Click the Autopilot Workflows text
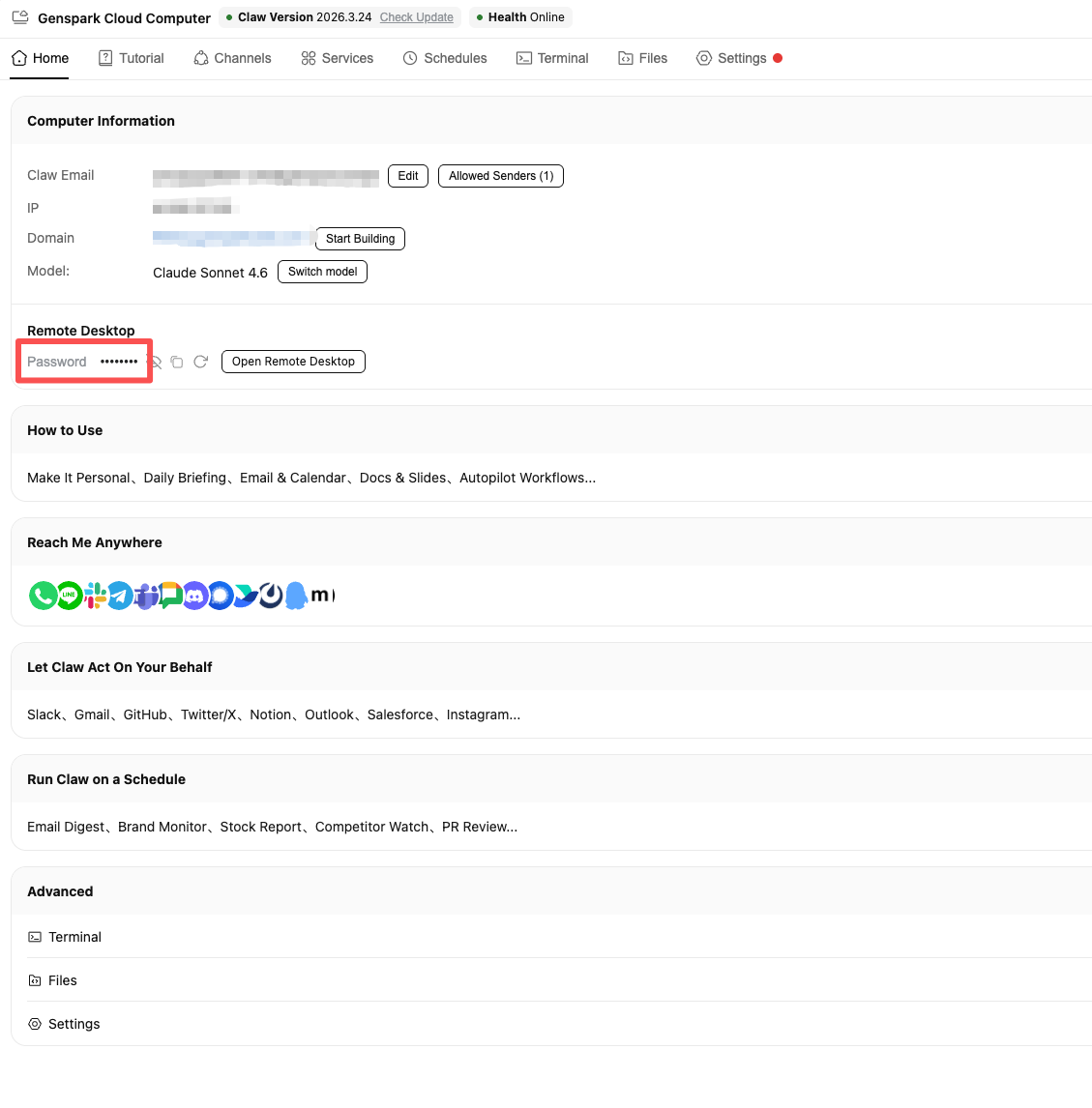 (x=527, y=478)
